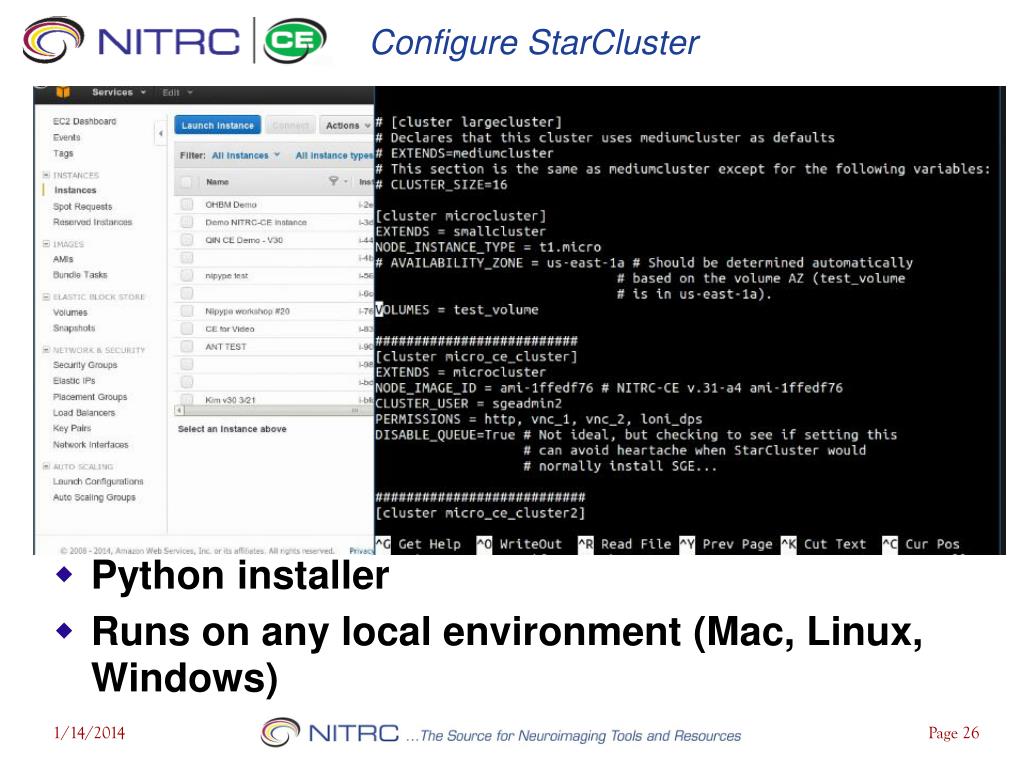Screen dimensions: 1024x768
Task: Click the [cluster microcluster] line in terminal
Action: point(460,216)
